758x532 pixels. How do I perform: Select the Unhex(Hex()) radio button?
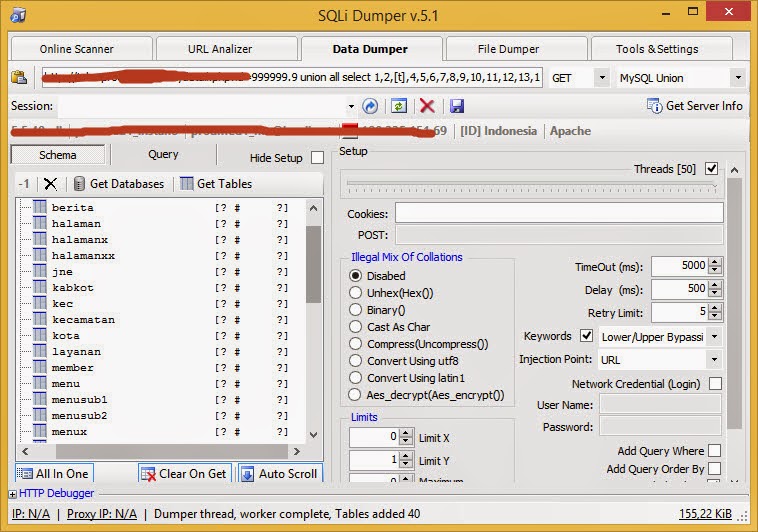click(355, 293)
